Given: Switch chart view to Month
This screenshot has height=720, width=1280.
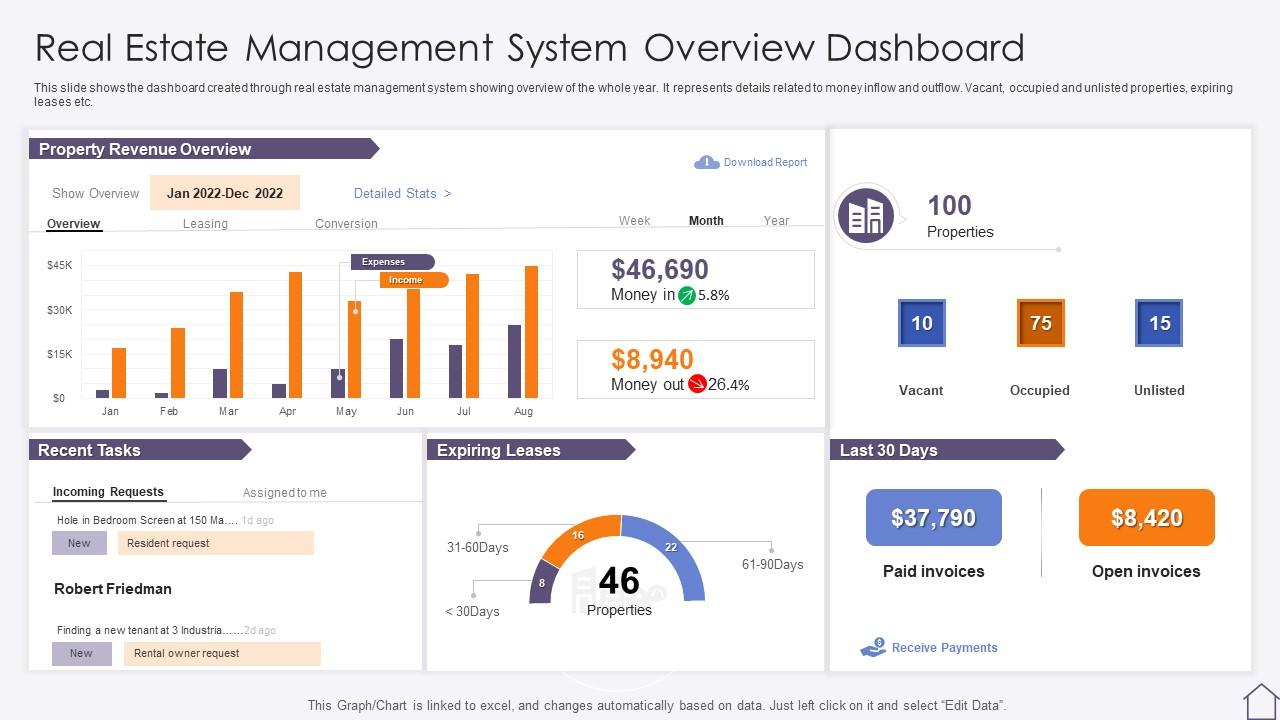Looking at the screenshot, I should (706, 221).
